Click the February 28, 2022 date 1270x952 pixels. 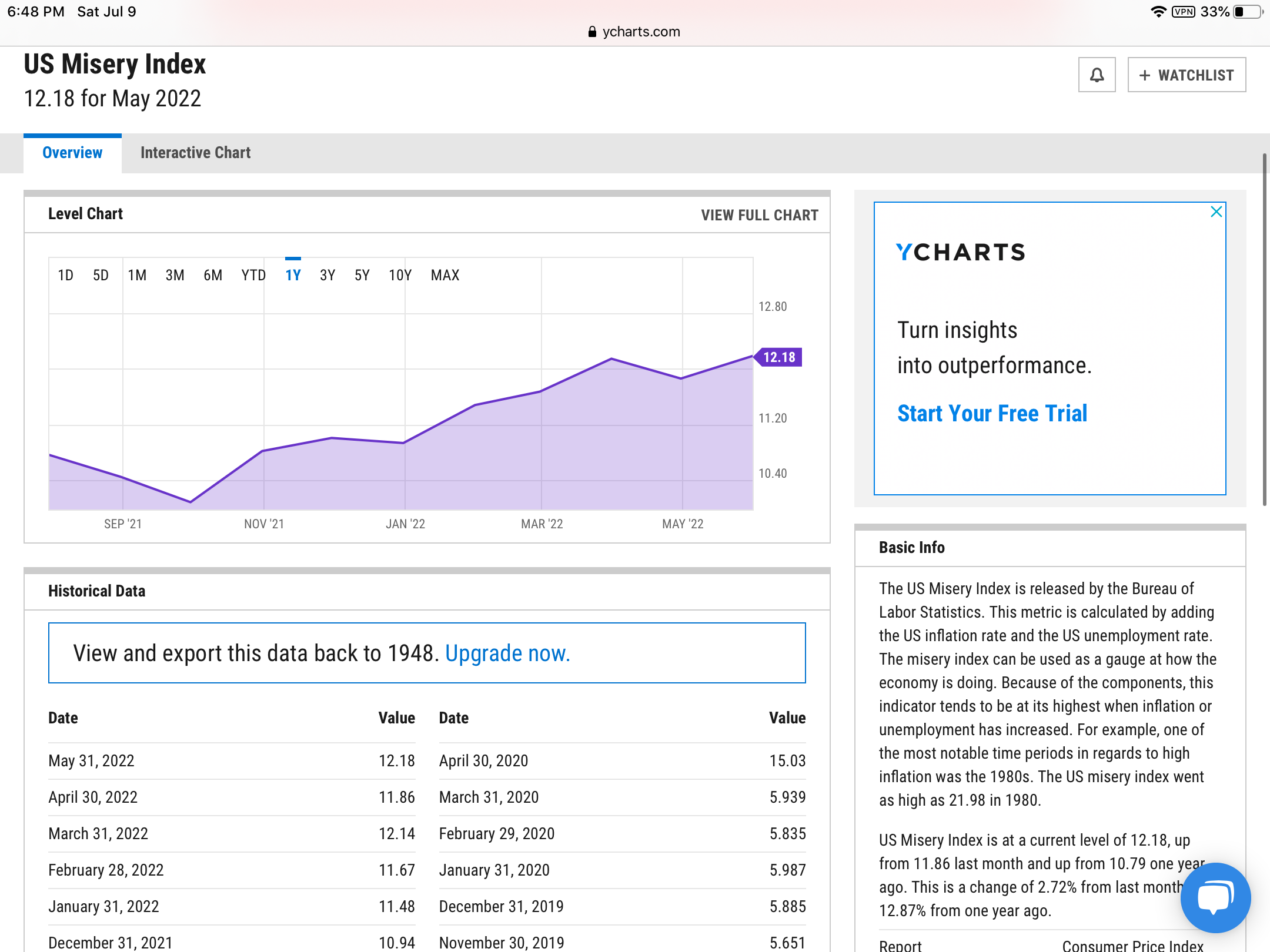[106, 870]
